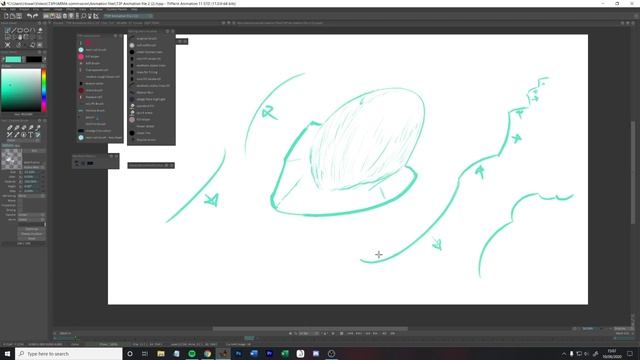
Task: Pick the eraser-shaped third brush icon in the tool panel
Action: coord(24,128)
